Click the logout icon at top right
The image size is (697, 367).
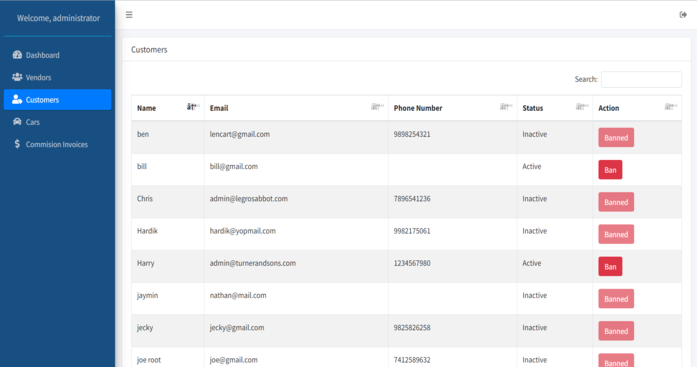(x=683, y=15)
